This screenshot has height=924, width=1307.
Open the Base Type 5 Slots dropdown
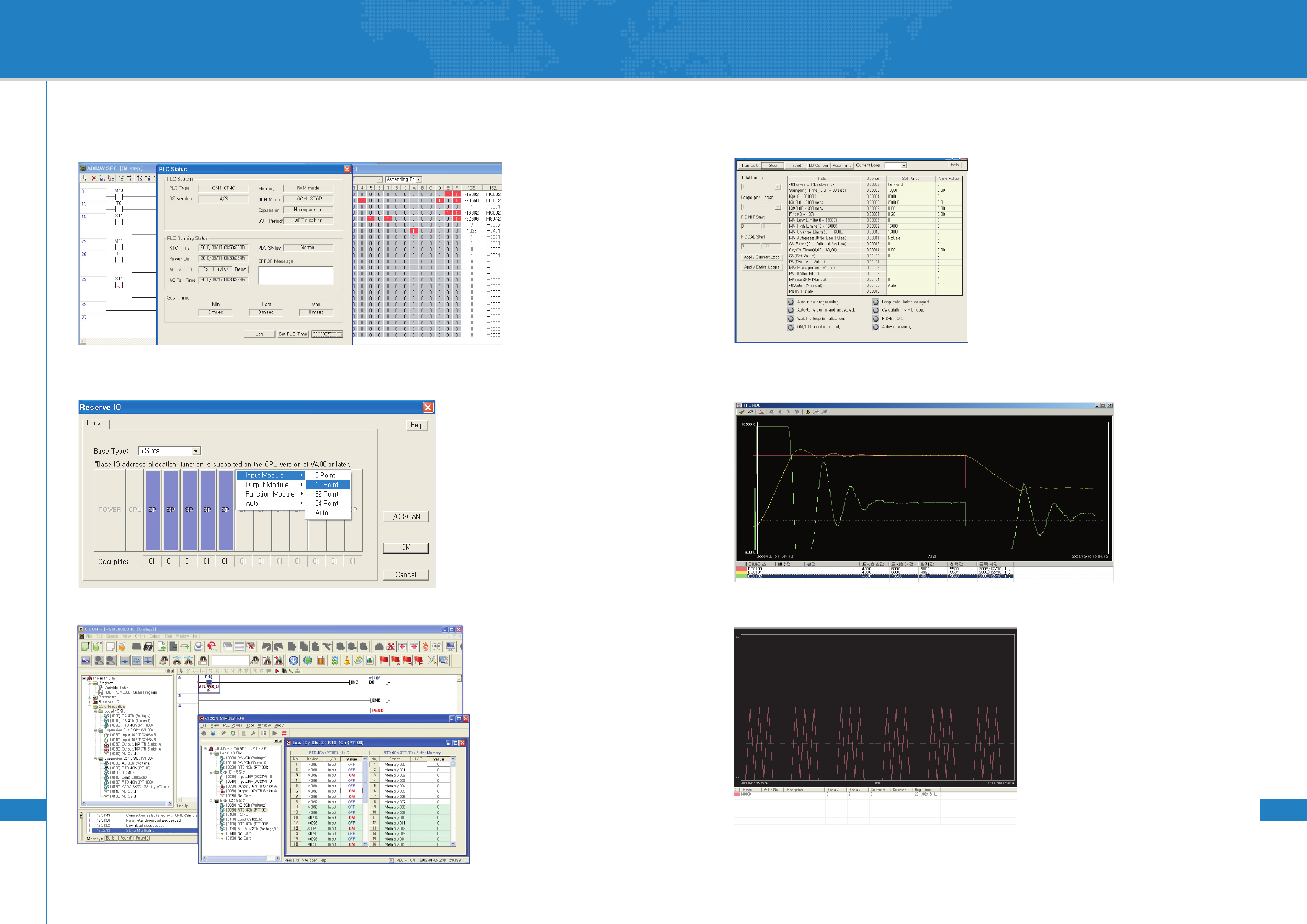196,451
